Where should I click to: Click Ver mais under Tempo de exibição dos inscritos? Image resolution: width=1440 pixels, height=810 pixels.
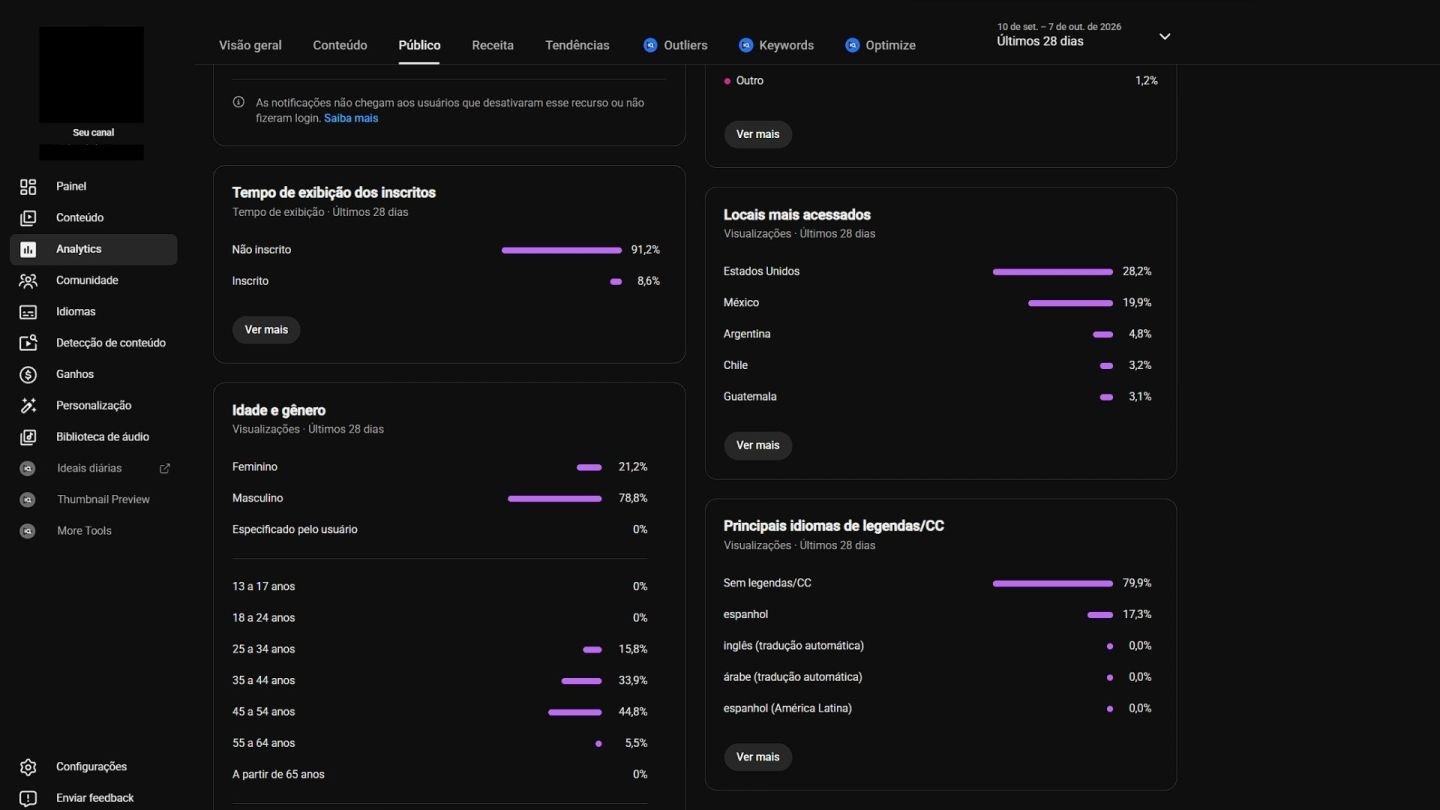point(266,330)
